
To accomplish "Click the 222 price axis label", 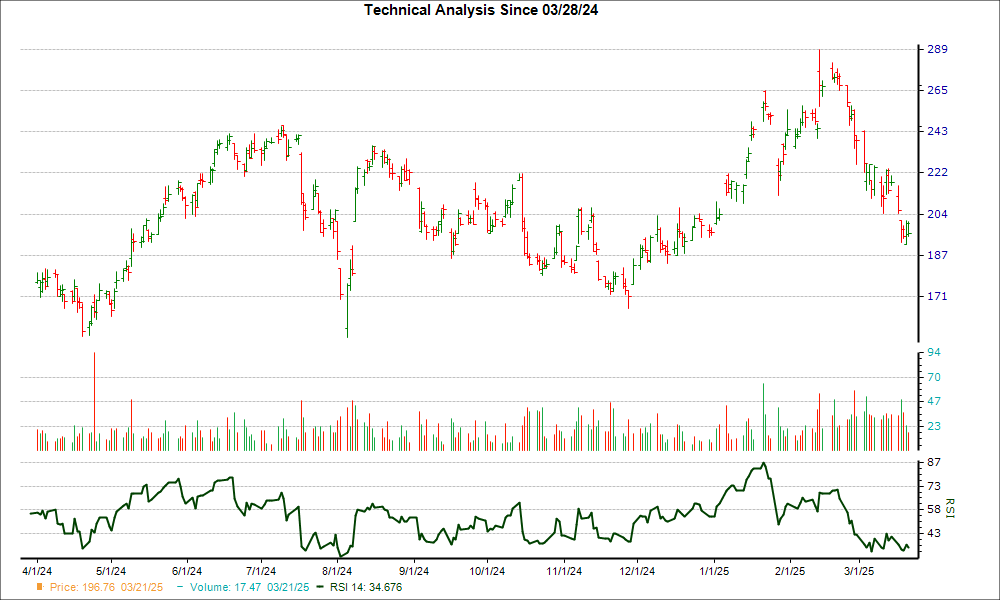I will click(x=935, y=173).
